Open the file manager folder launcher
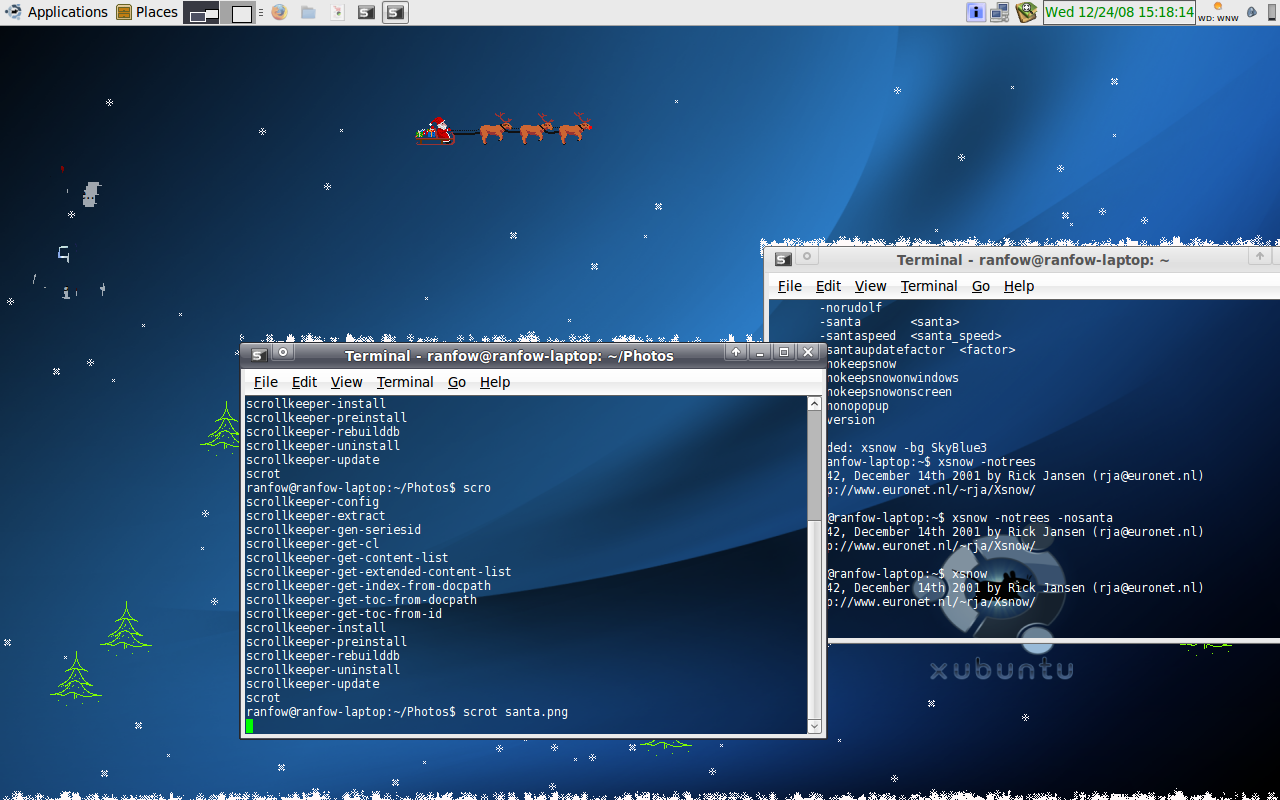 (308, 12)
